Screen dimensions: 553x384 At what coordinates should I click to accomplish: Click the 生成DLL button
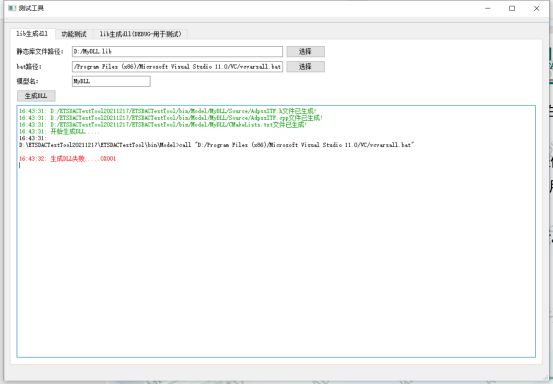(x=36, y=96)
